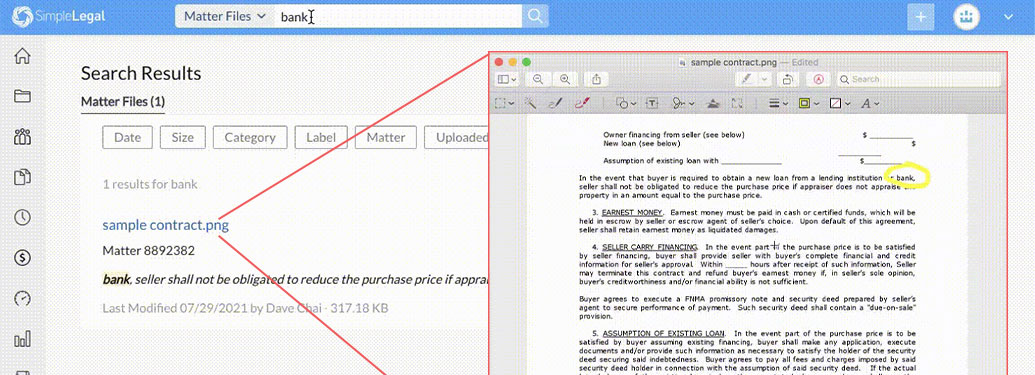This screenshot has height=375, width=1035.
Task: Expand the user profile chevron
Action: tap(1007, 17)
